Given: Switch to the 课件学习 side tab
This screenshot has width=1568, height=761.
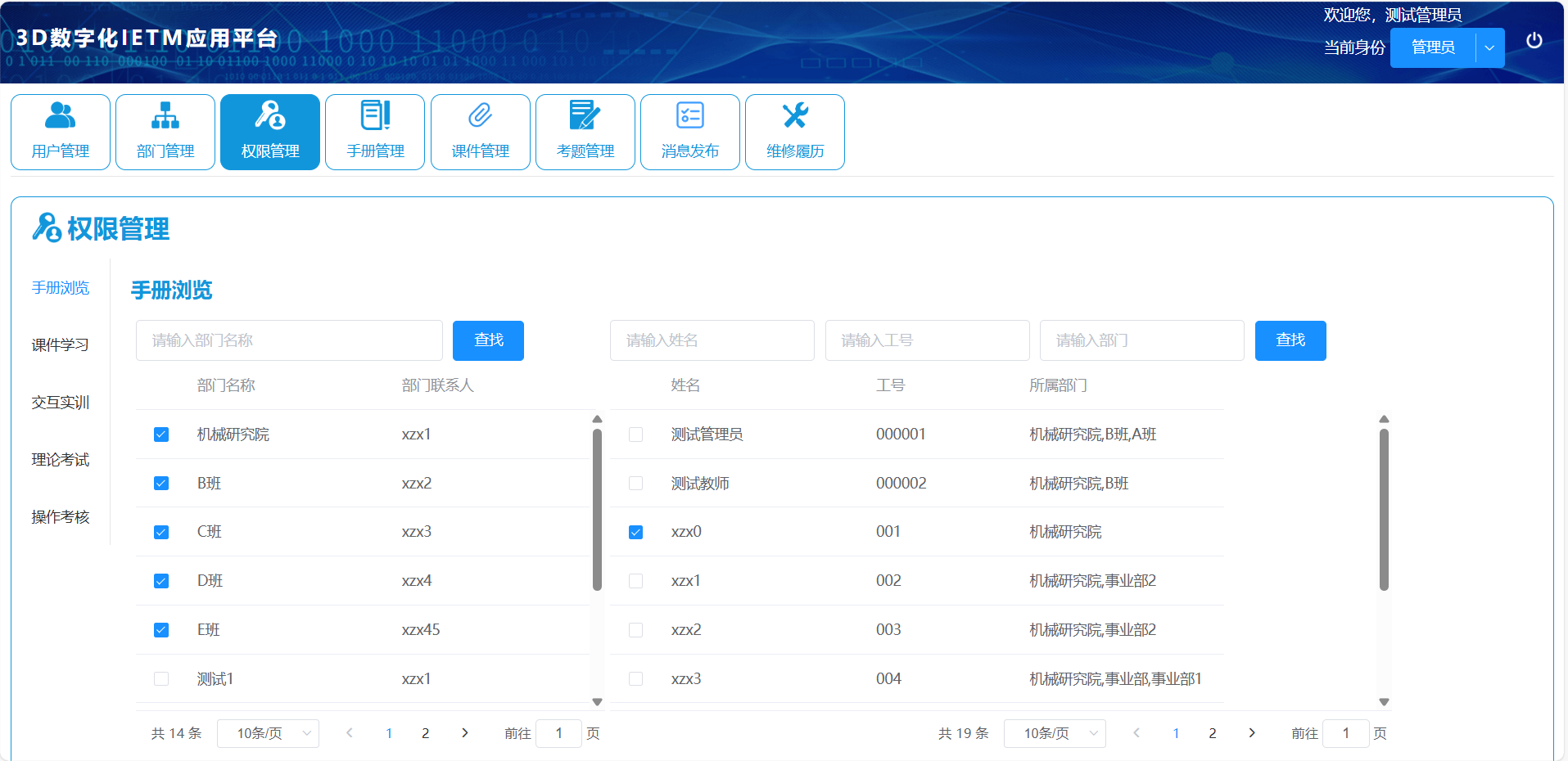Looking at the screenshot, I should click(60, 345).
